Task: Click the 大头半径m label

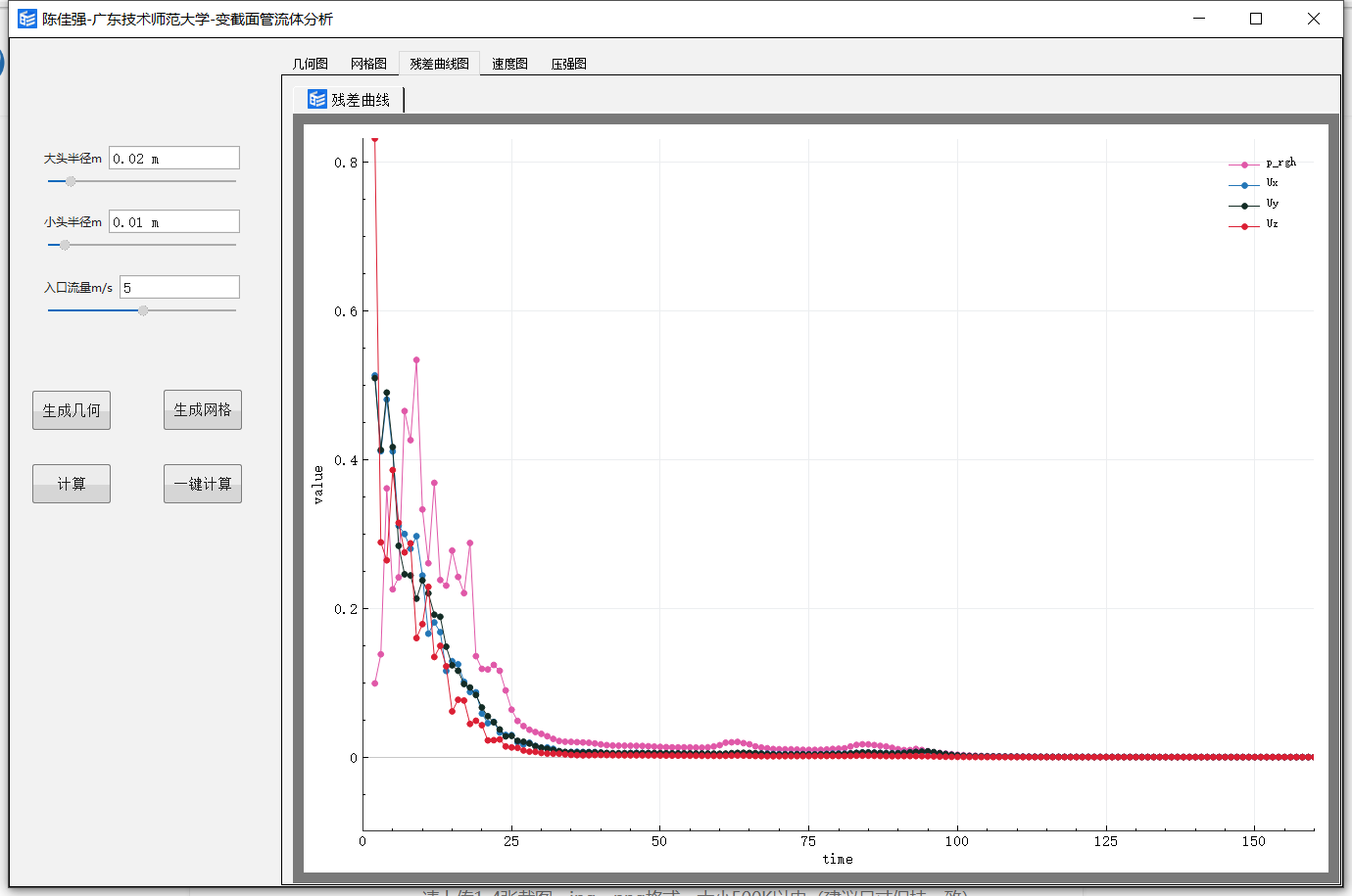Action: (72, 158)
